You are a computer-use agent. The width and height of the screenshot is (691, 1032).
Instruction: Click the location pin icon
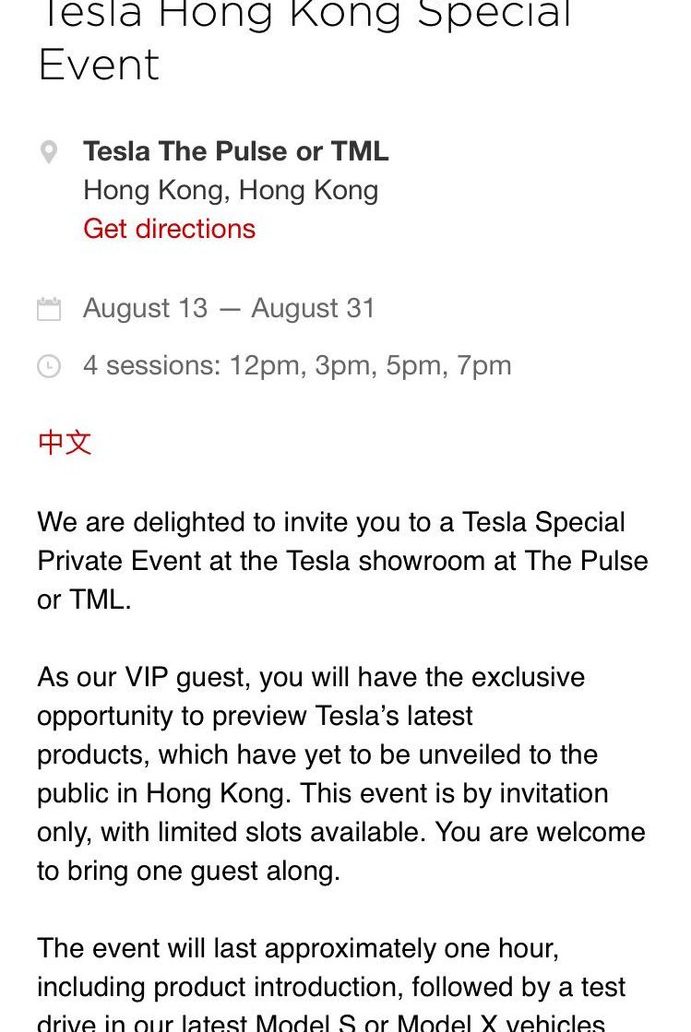pos(49,152)
